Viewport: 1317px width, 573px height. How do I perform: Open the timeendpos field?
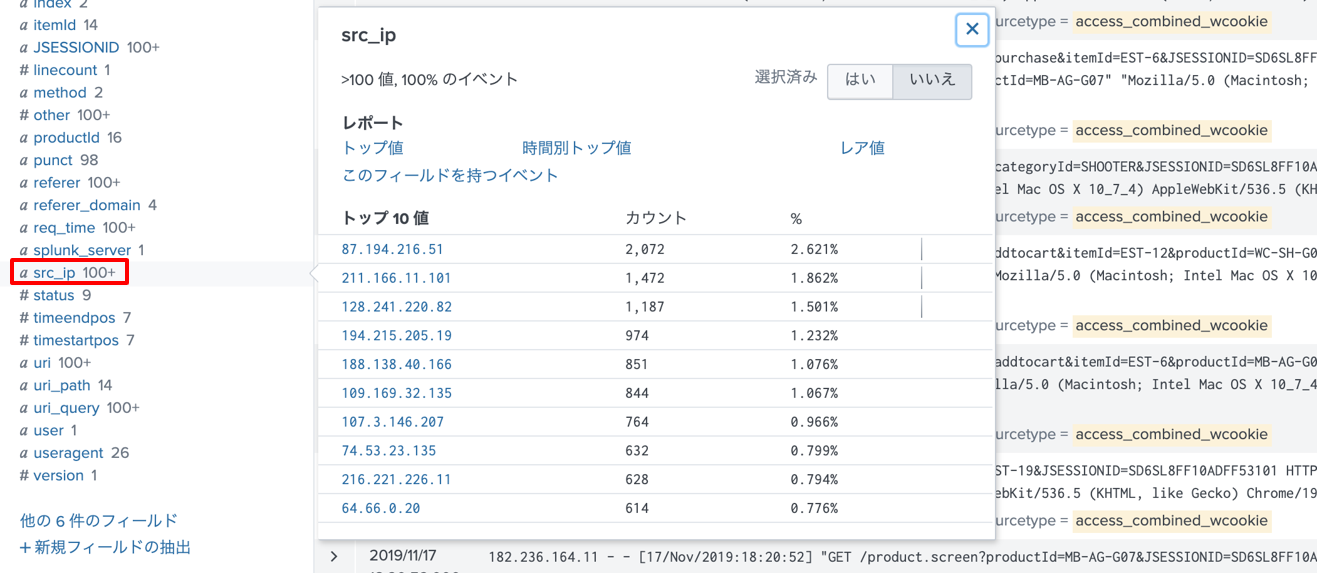(x=75, y=317)
